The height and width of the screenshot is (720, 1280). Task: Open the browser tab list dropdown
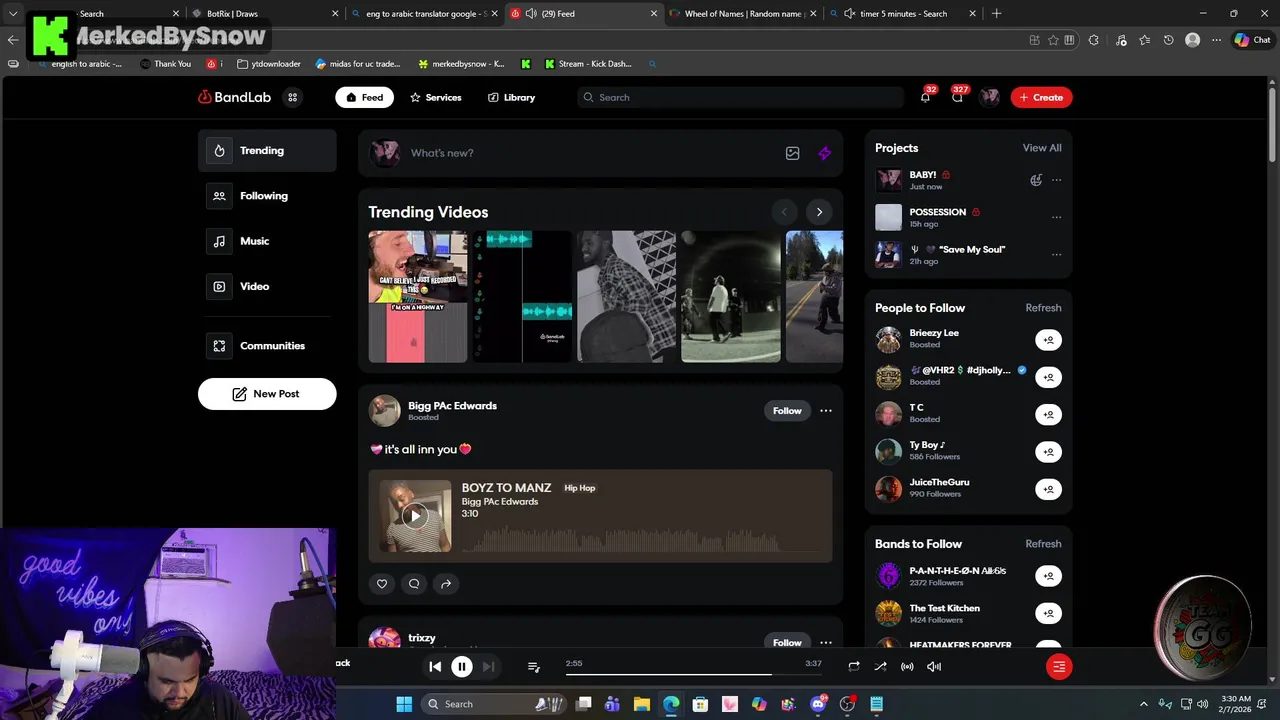tap(13, 14)
